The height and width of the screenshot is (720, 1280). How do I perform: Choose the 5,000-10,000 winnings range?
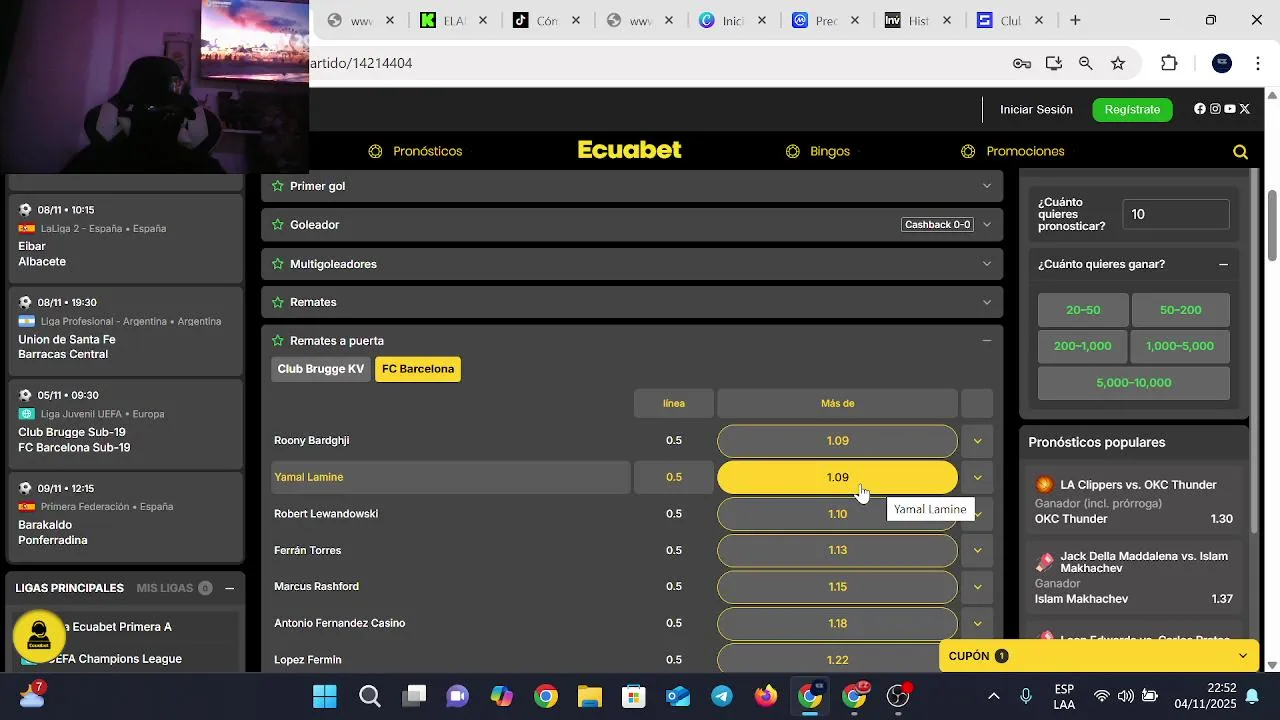click(1134, 383)
